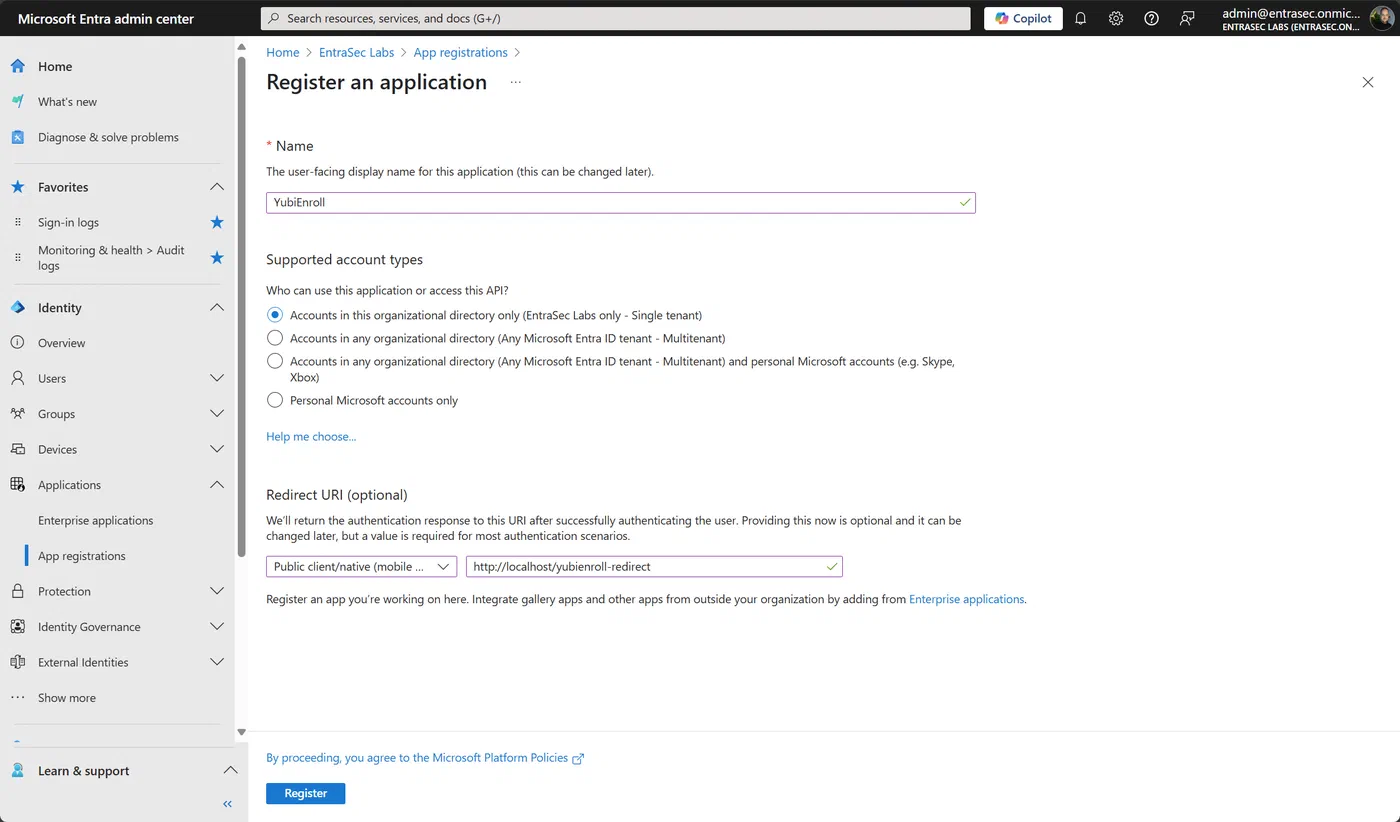Open the help question mark icon
1400x822 pixels.
1151,18
